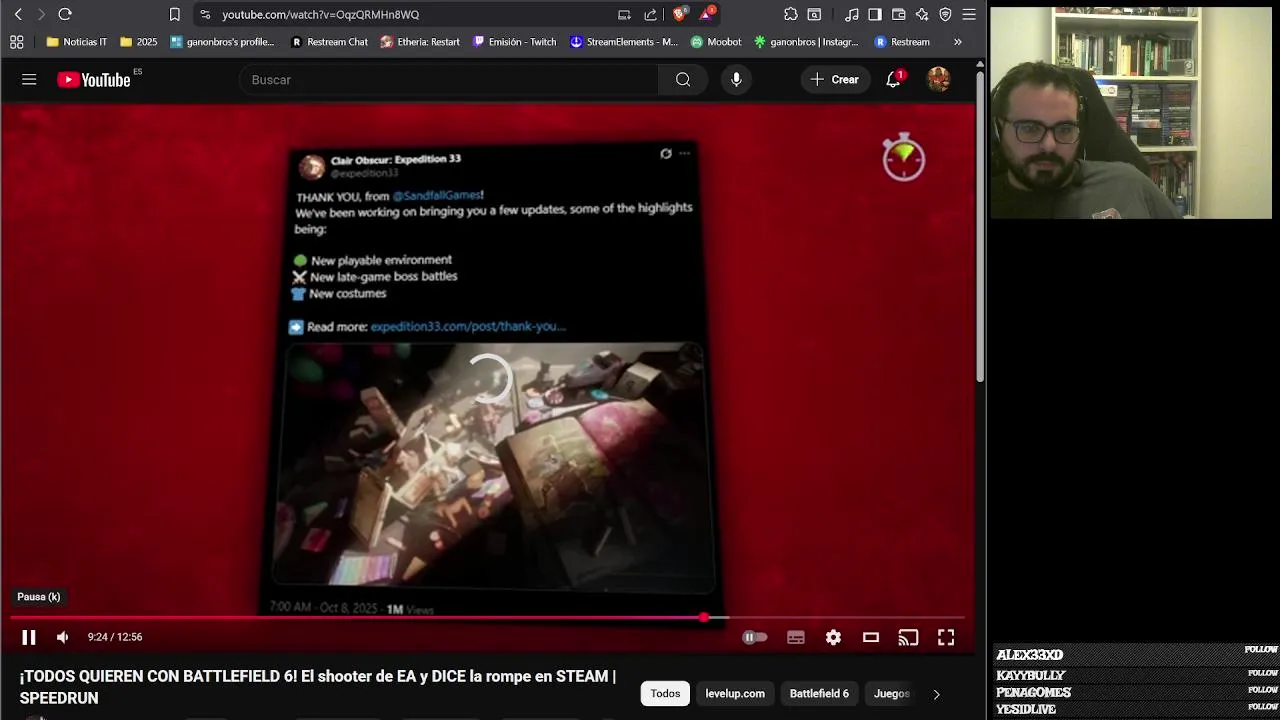Select the Battlefield 6 filter chip
Image resolution: width=1280 pixels, height=720 pixels.
click(819, 693)
